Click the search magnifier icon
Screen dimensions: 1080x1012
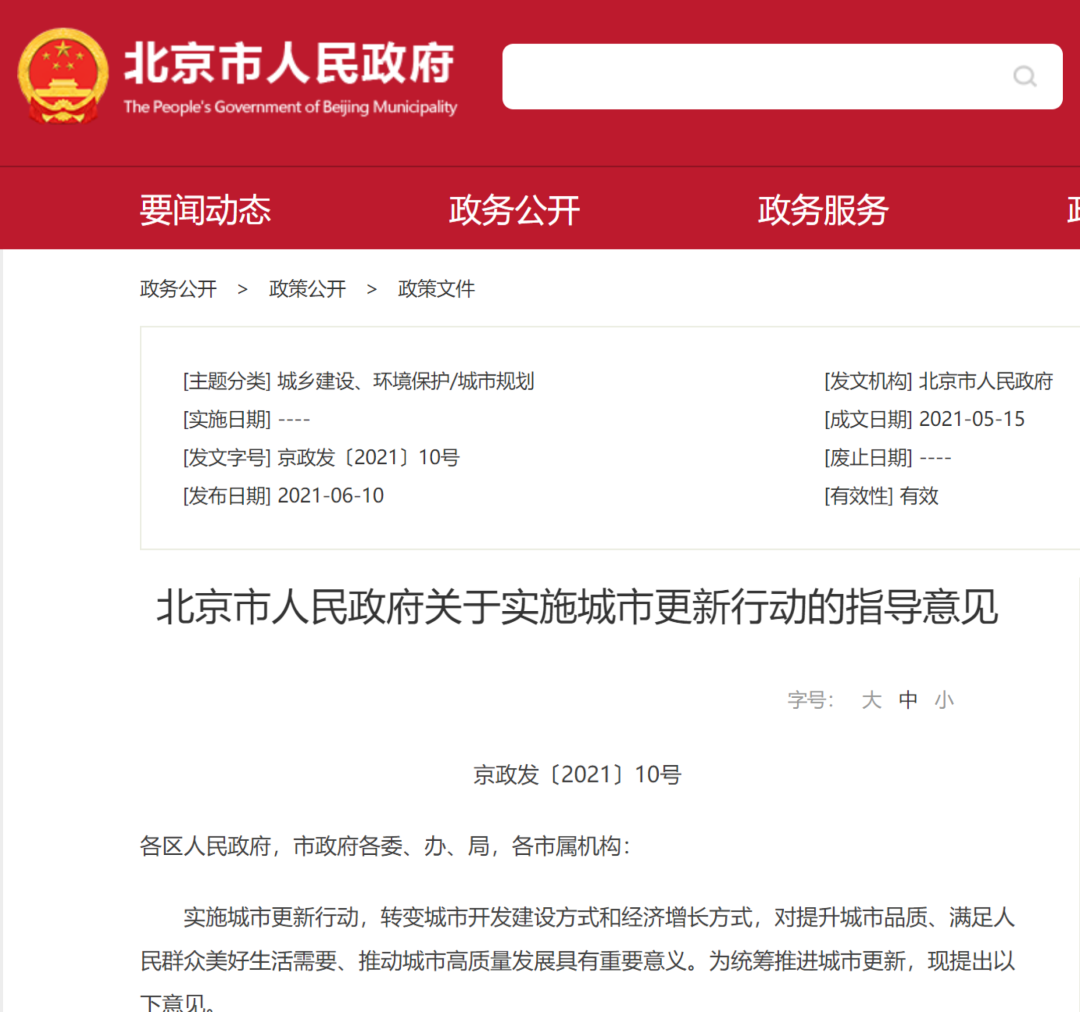pos(1025,77)
